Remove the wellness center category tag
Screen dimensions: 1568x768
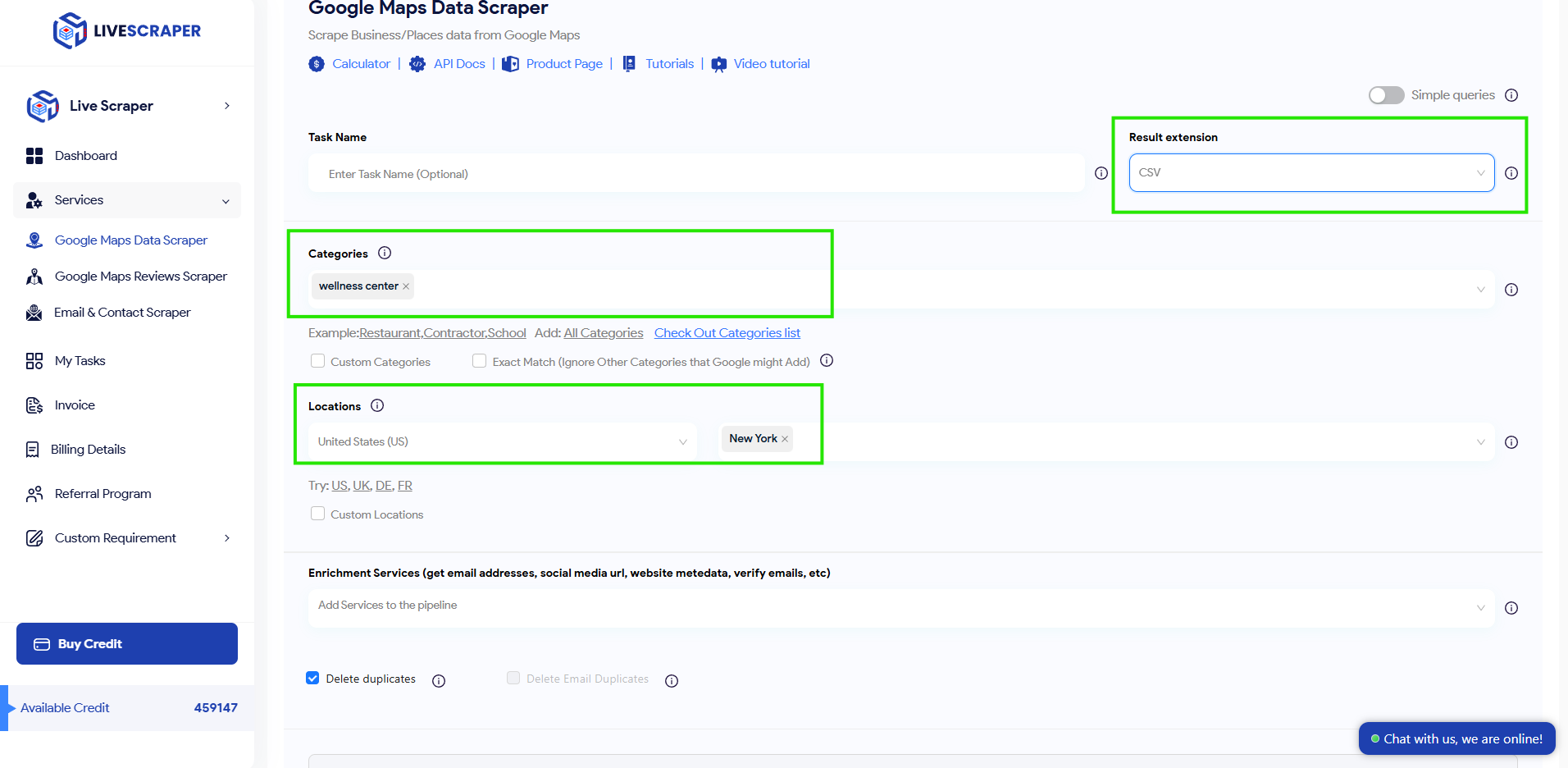pos(406,286)
